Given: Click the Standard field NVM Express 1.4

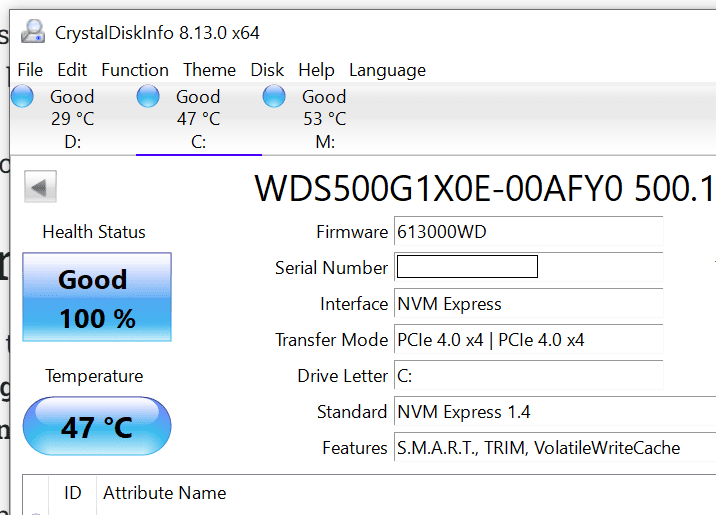Looking at the screenshot, I should [555, 411].
